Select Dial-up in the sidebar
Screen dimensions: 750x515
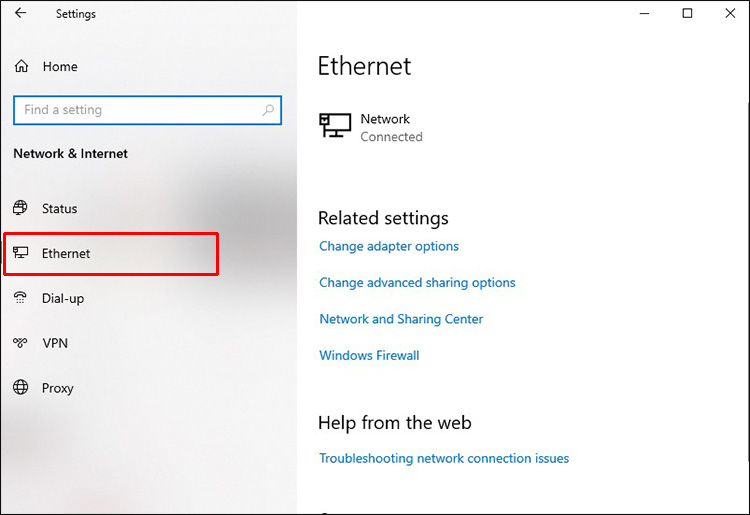click(63, 298)
